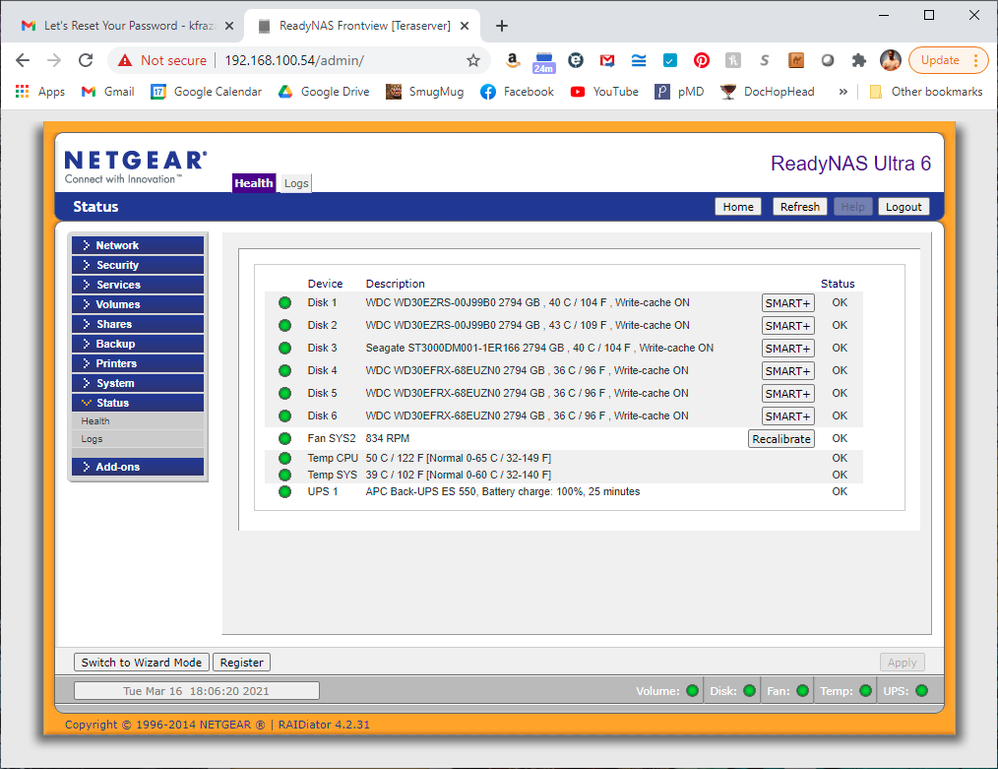Click the UPS 1 green status indicator

pyautogui.click(x=285, y=492)
